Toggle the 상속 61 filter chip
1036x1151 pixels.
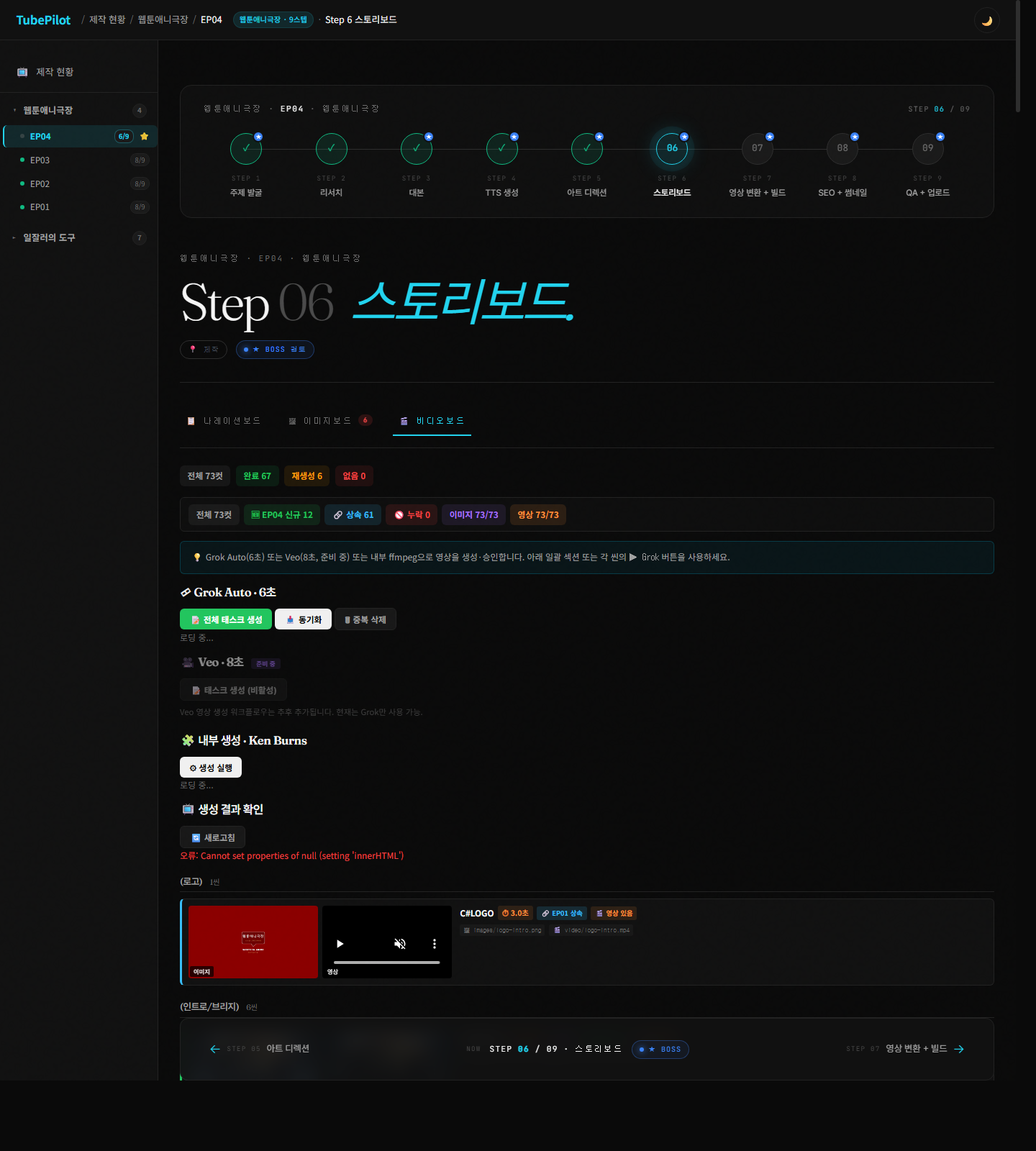point(353,515)
